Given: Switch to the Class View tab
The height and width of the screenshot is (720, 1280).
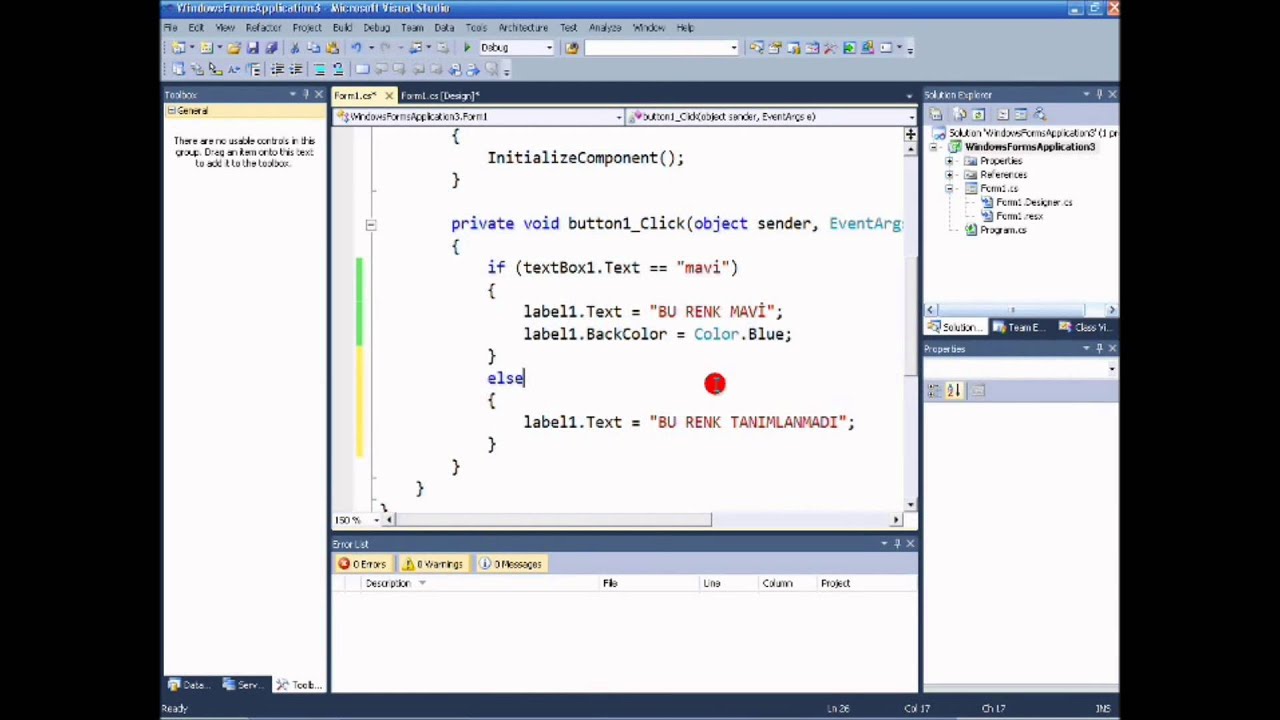Looking at the screenshot, I should [1086, 328].
